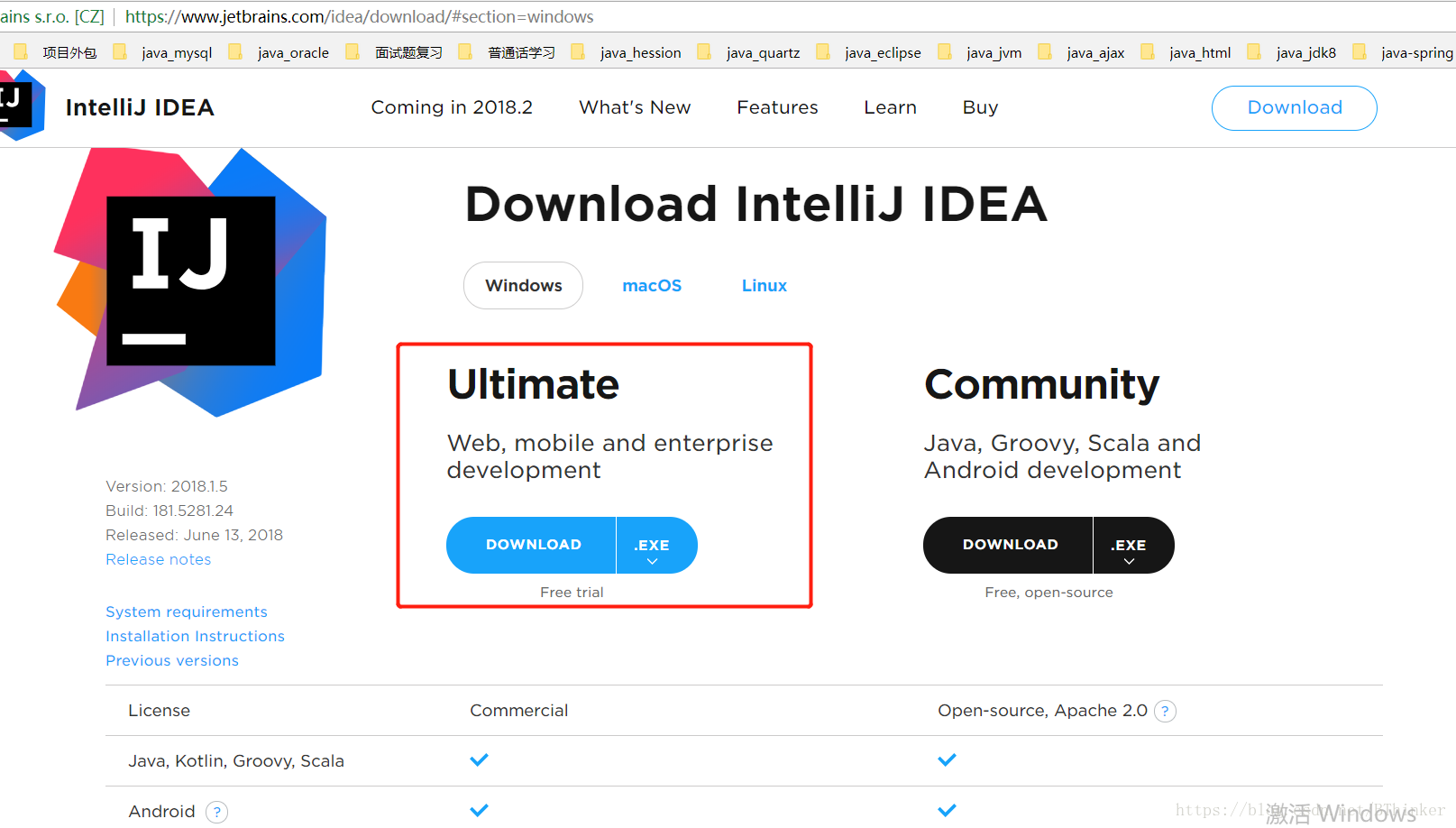
Task: Open the 普通话学习 bookmark folder
Action: 508,52
